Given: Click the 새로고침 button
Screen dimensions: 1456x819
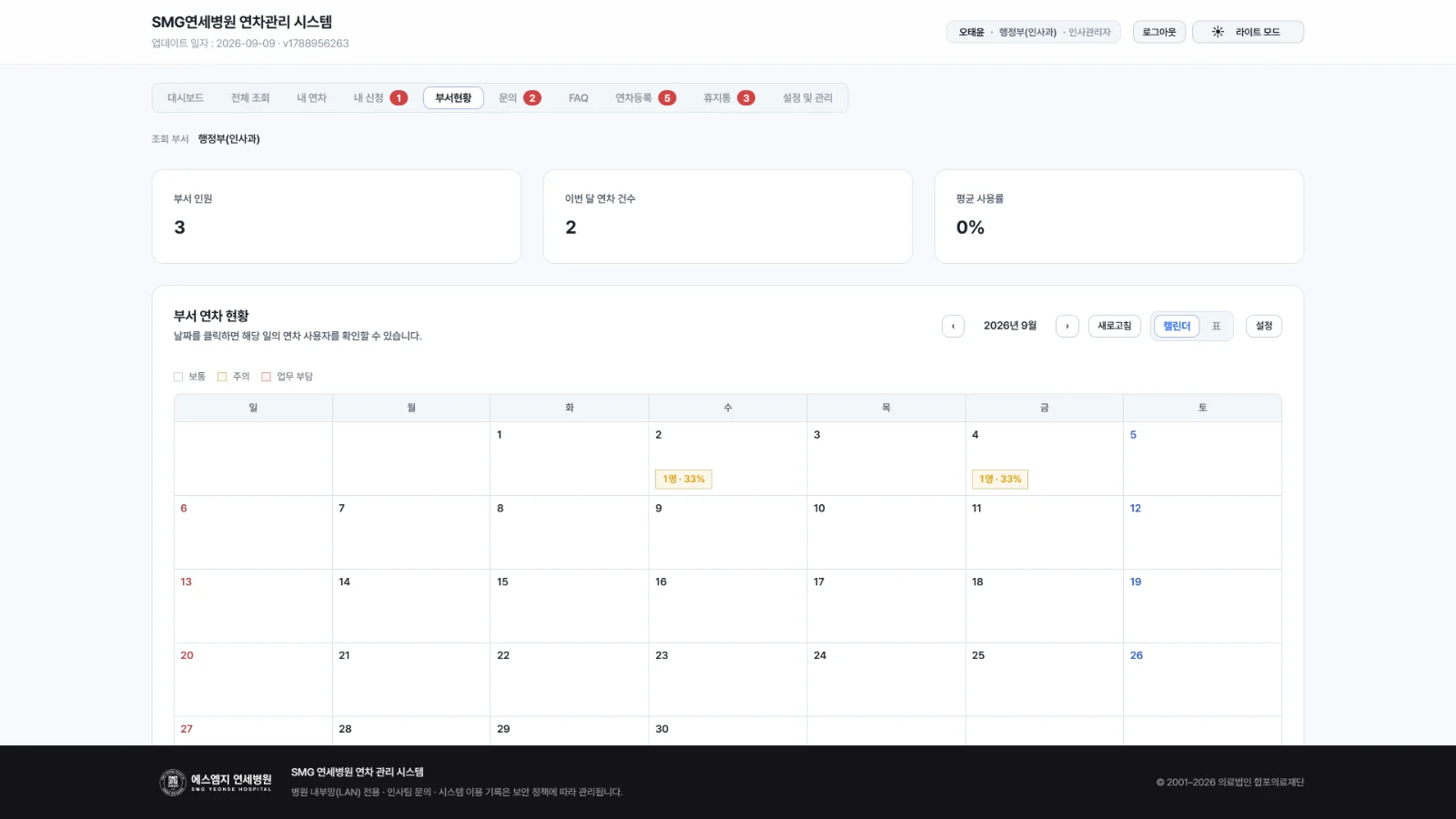Looking at the screenshot, I should [x=1115, y=326].
